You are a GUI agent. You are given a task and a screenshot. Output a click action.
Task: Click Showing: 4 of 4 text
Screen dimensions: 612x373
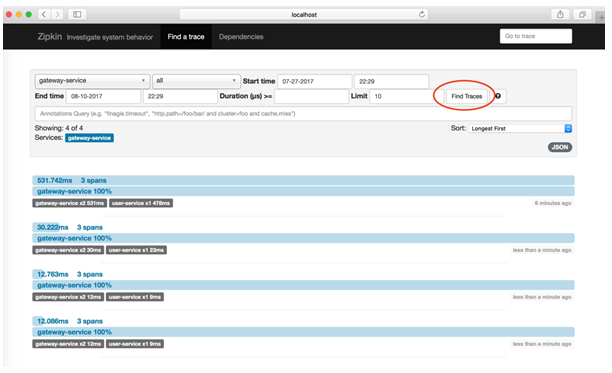[x=59, y=128]
